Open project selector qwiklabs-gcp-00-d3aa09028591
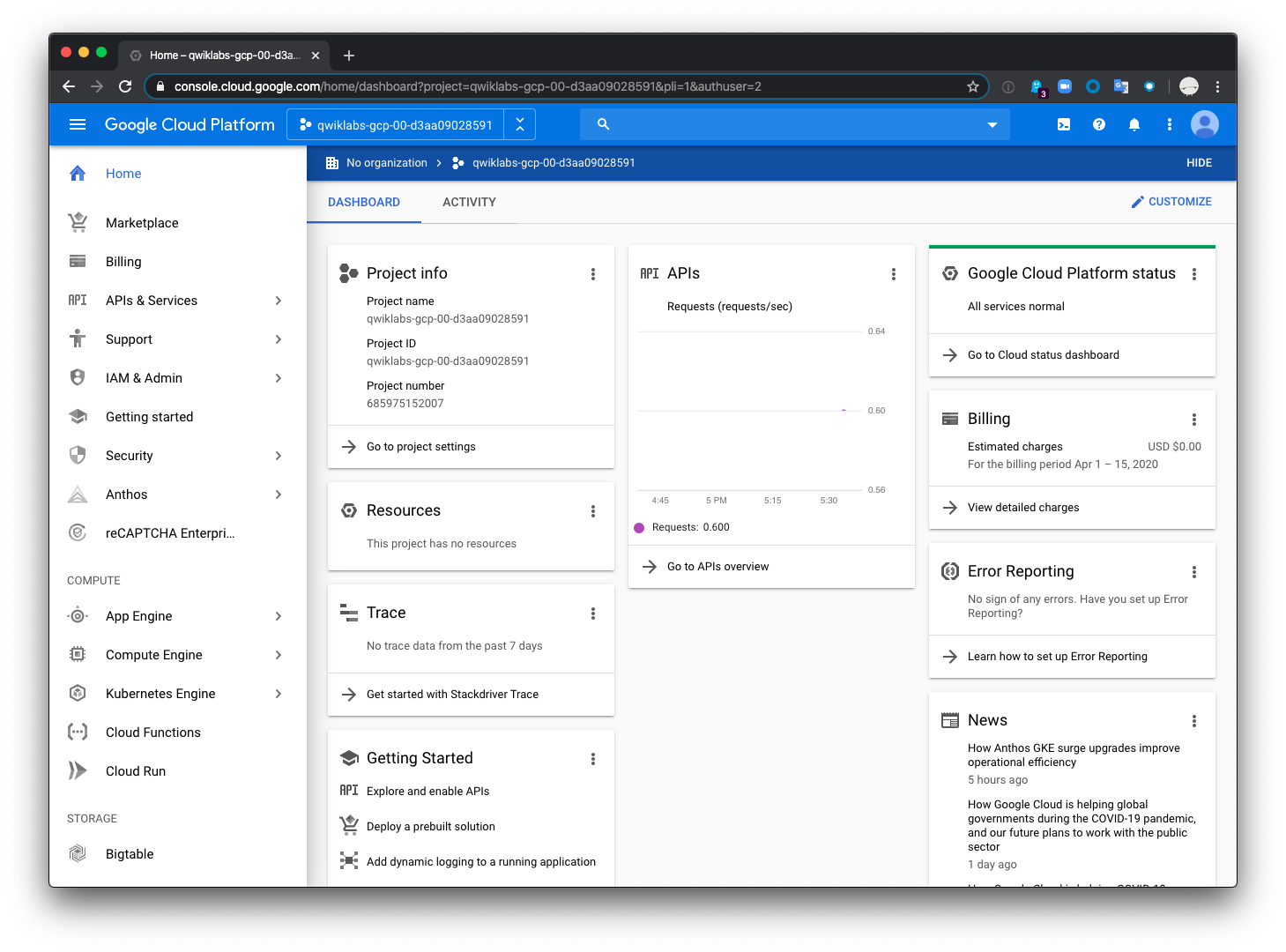This screenshot has height=952, width=1286. (396, 125)
